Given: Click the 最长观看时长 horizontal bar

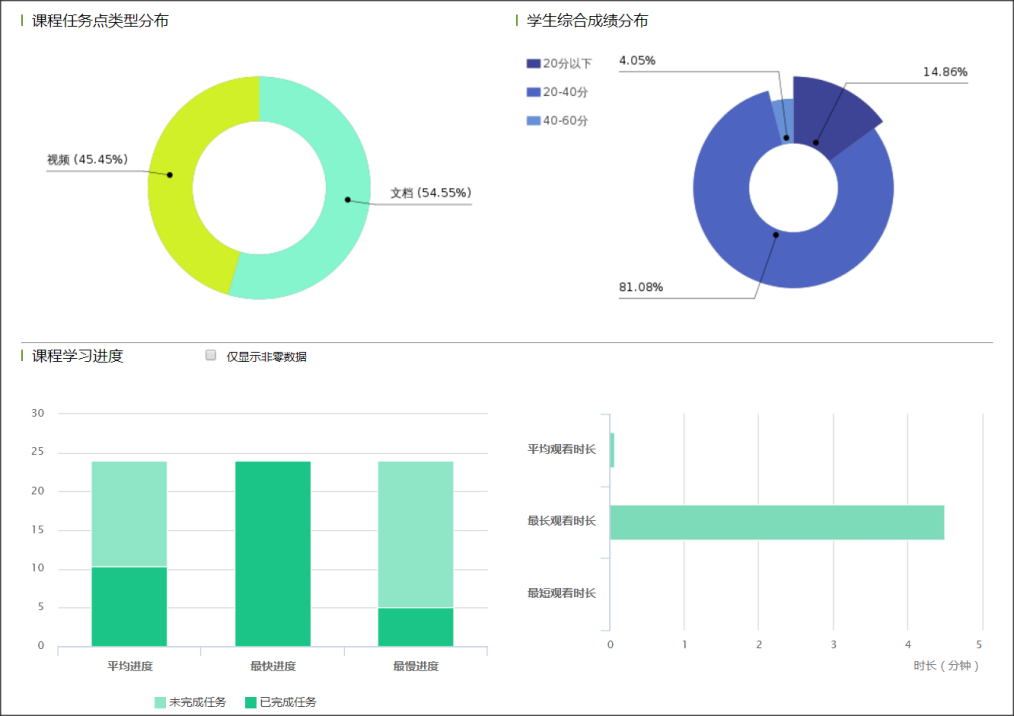Looking at the screenshot, I should [777, 522].
